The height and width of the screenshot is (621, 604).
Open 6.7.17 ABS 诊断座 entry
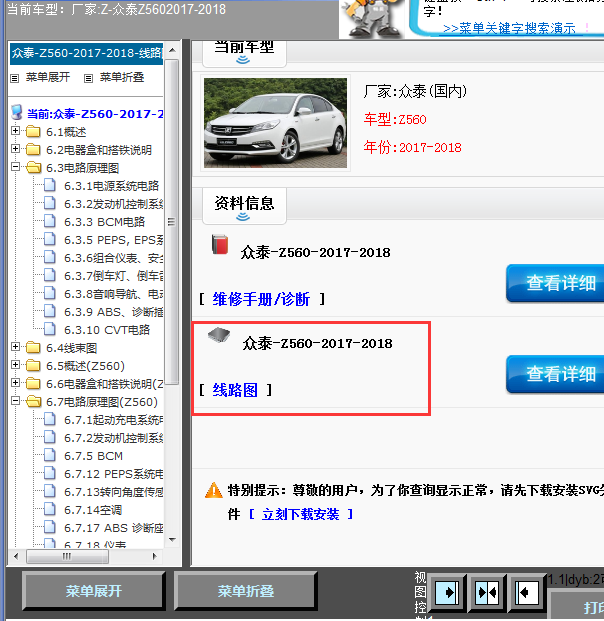coord(114,528)
